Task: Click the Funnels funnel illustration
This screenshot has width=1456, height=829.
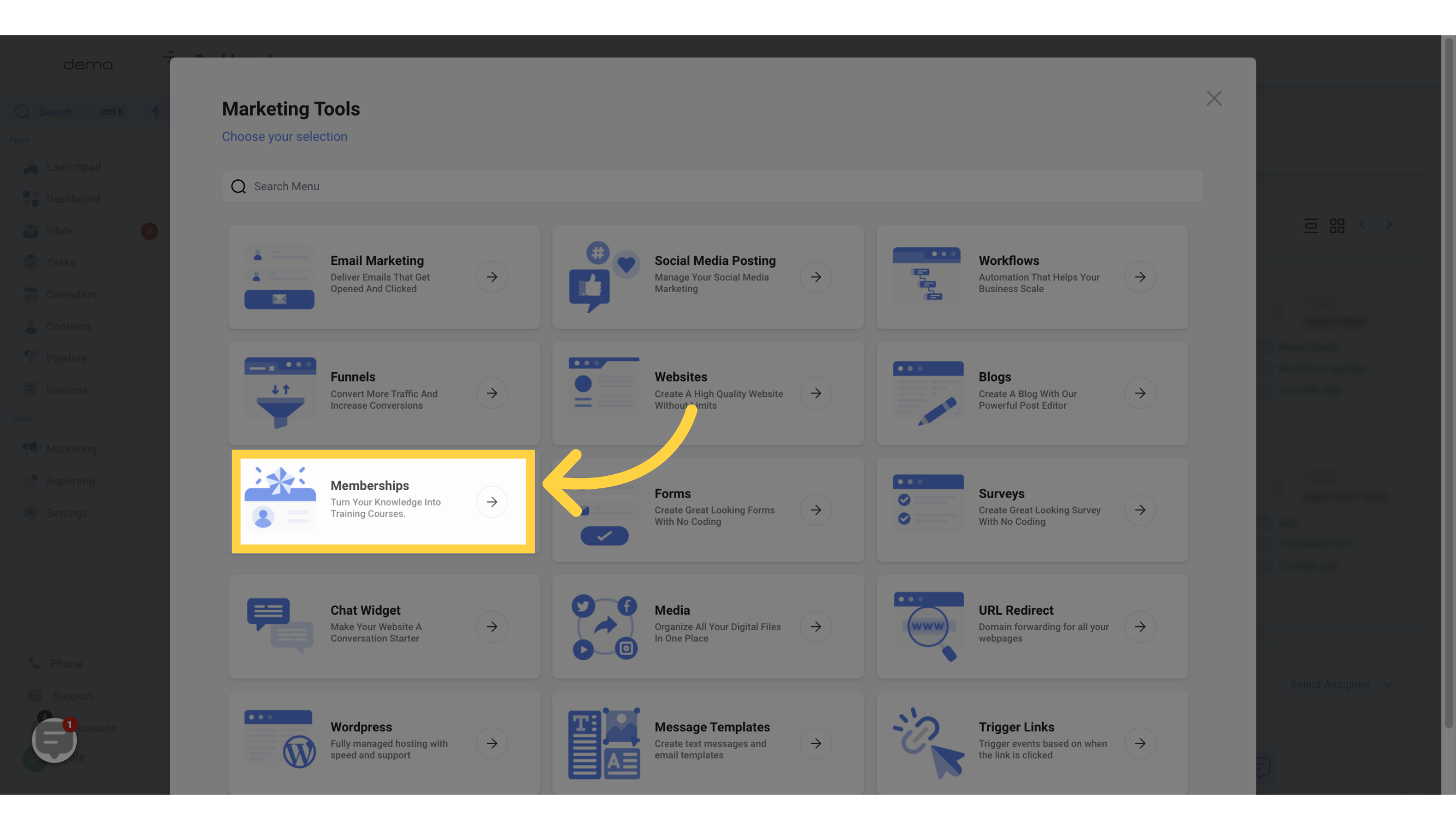Action: tap(280, 394)
